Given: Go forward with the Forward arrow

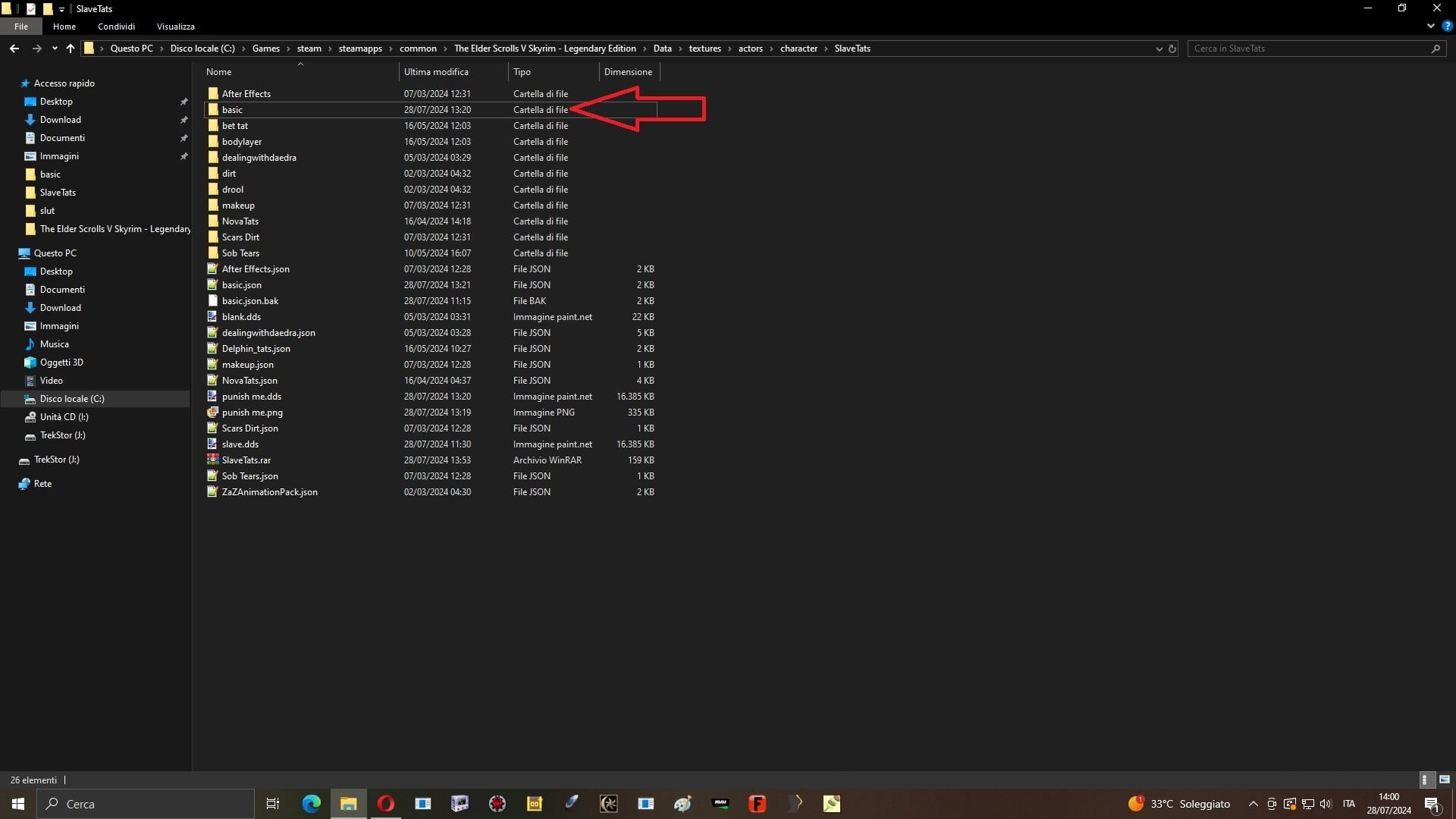Looking at the screenshot, I should click(x=36, y=49).
